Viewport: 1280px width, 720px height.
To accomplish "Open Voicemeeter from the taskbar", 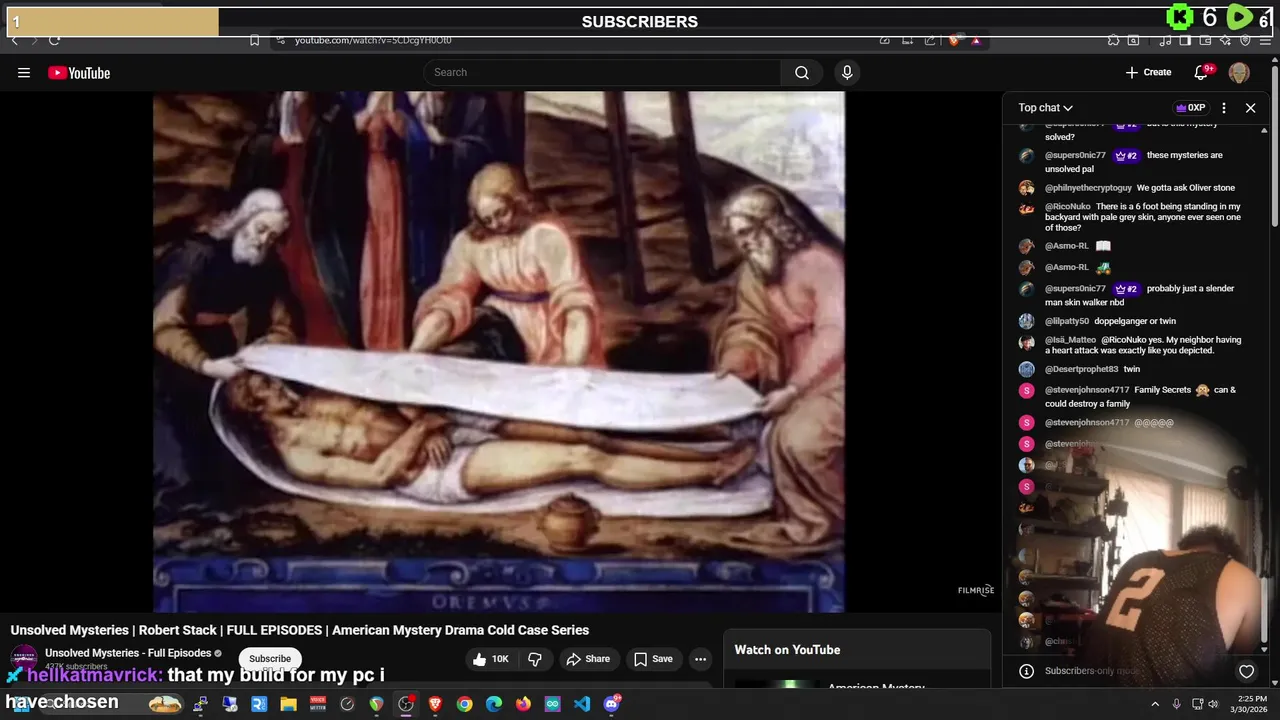I will (x=318, y=704).
